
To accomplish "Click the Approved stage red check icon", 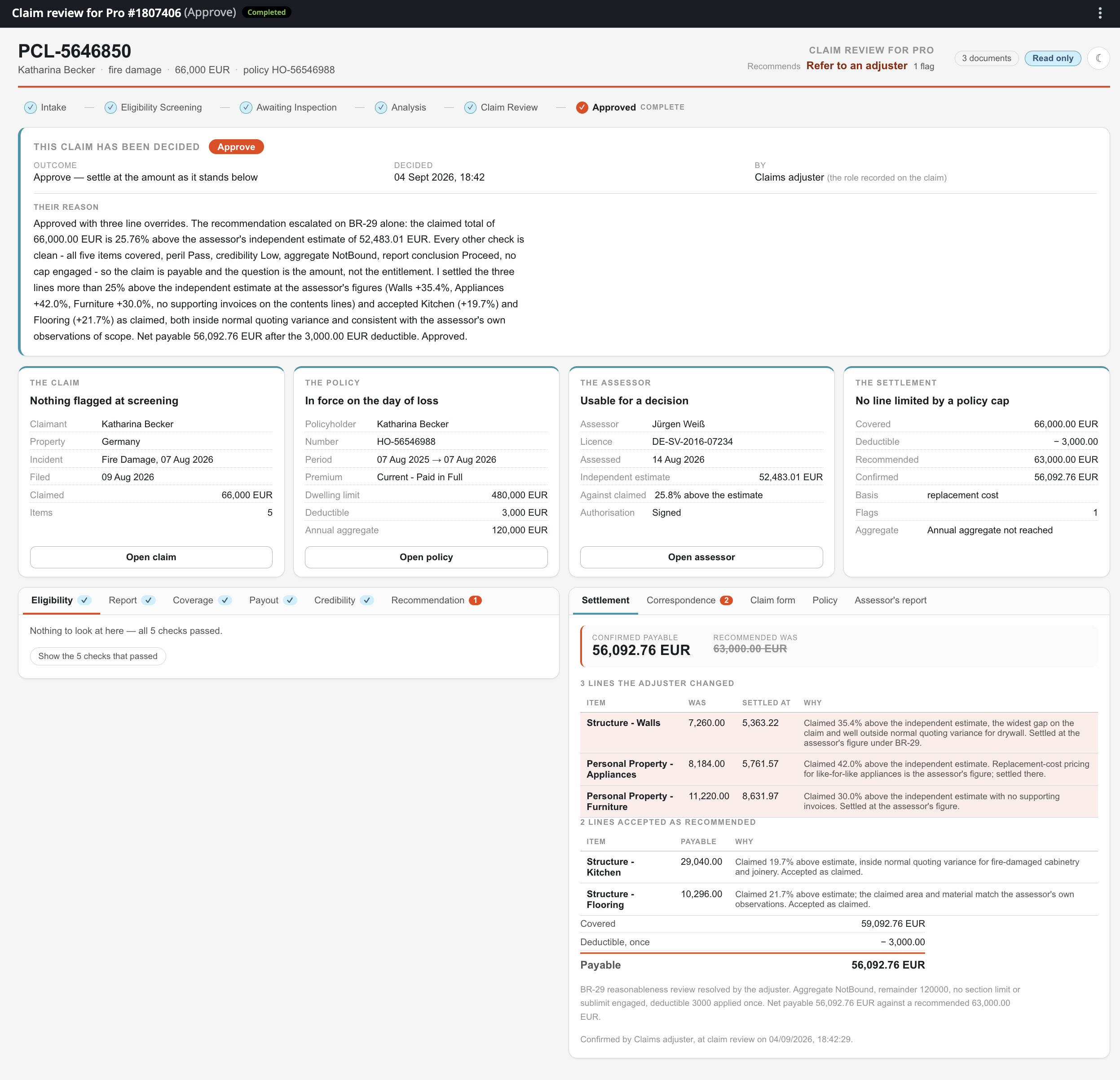I will point(582,107).
